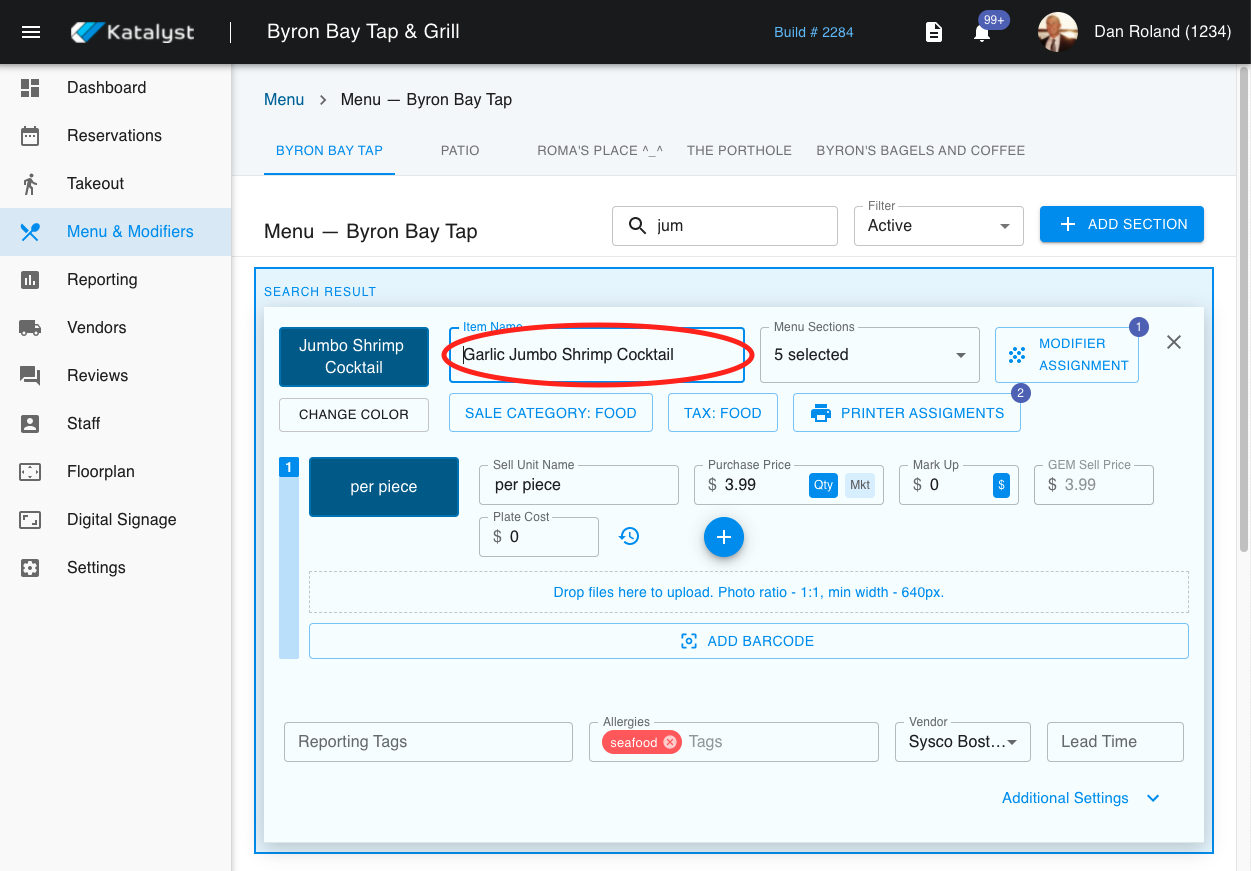This screenshot has height=871, width=1251.
Task: Click Dan Roland's profile avatar
Action: 1058,32
